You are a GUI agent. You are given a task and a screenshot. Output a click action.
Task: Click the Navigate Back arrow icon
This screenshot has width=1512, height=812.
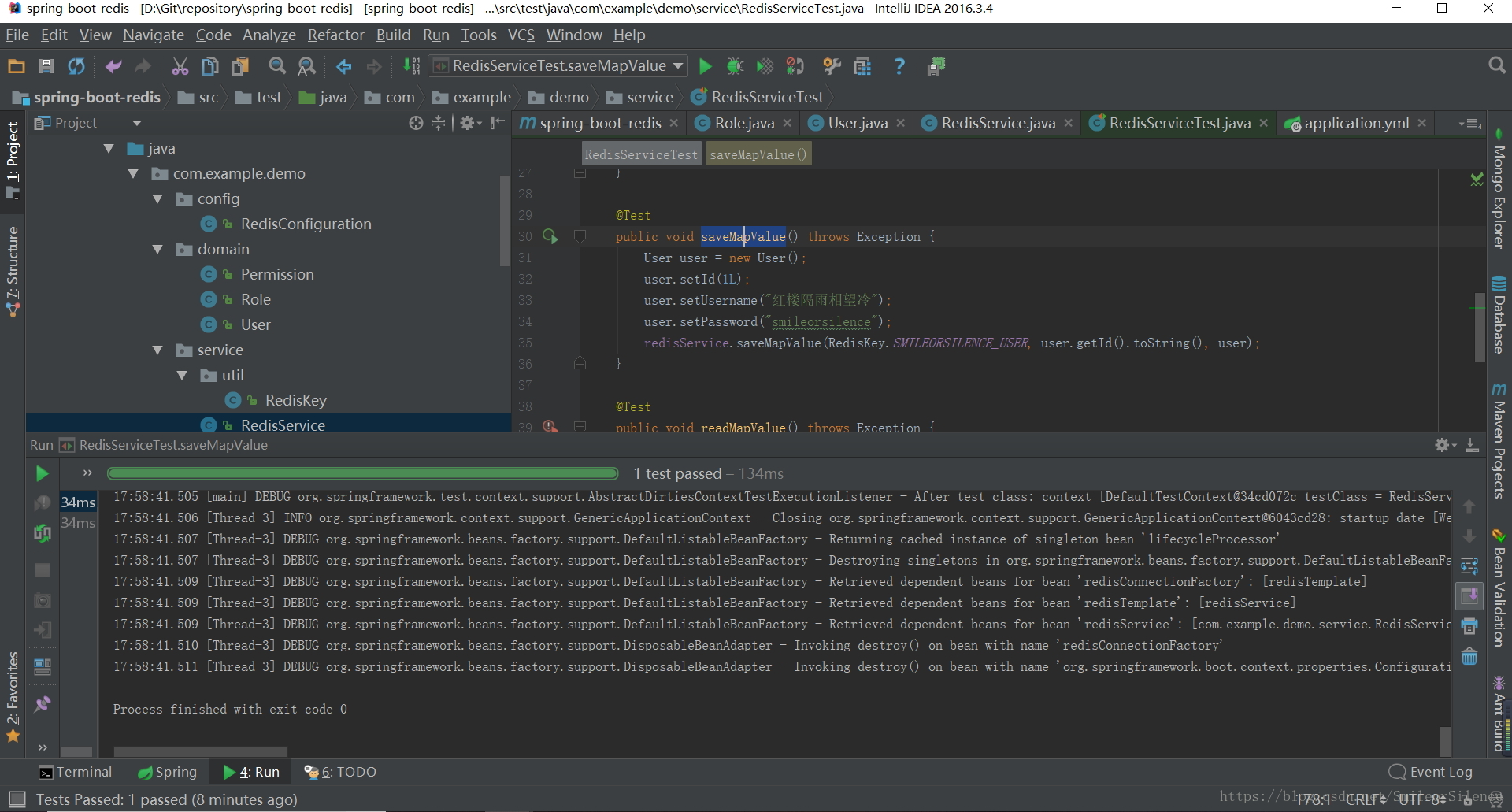pos(344,66)
